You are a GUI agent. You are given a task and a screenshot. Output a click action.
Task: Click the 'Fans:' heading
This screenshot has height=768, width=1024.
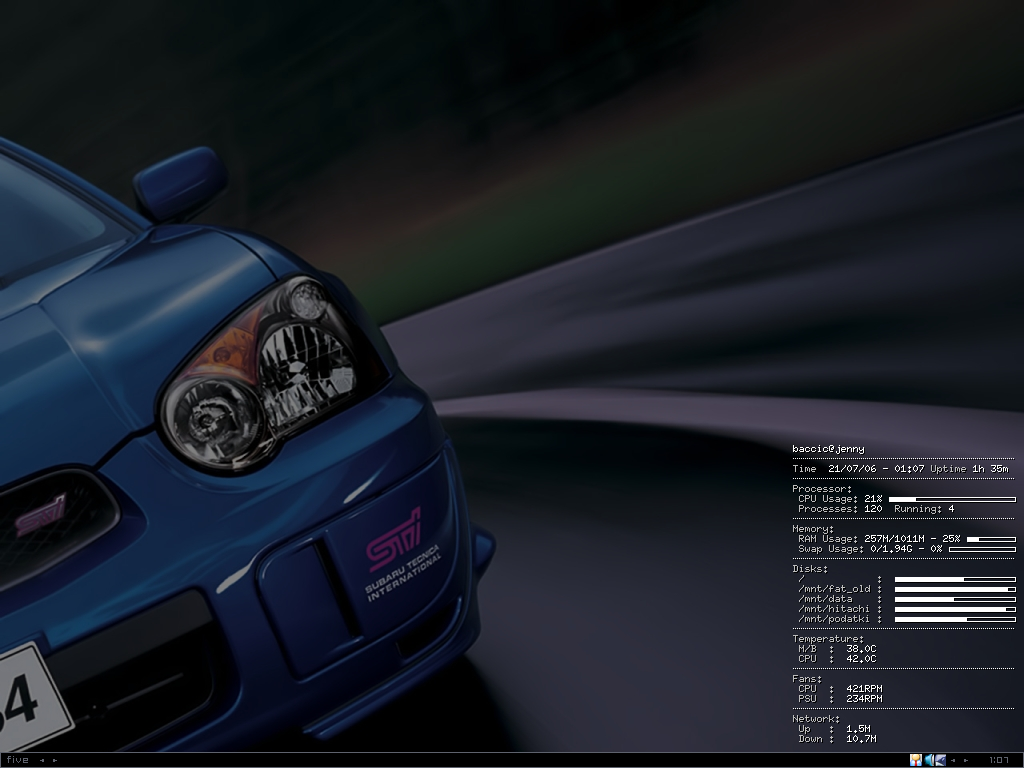pos(807,679)
